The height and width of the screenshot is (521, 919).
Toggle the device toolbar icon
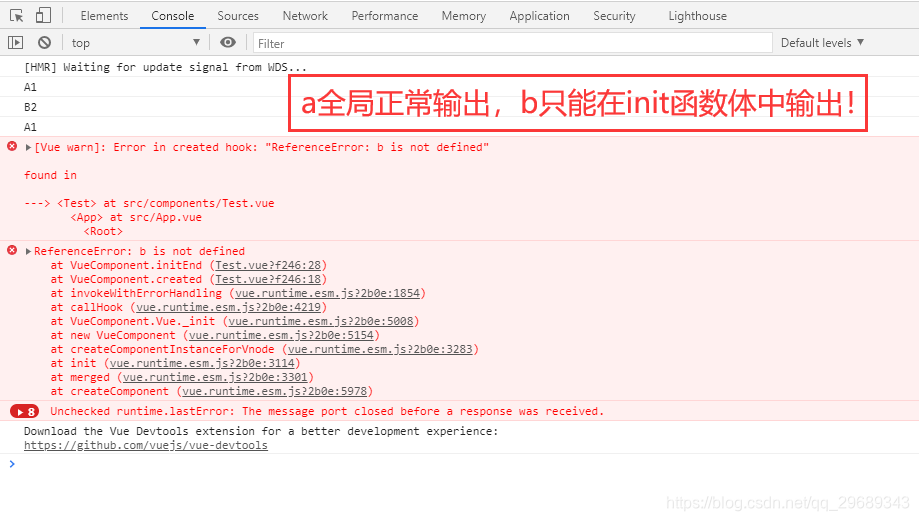(43, 16)
